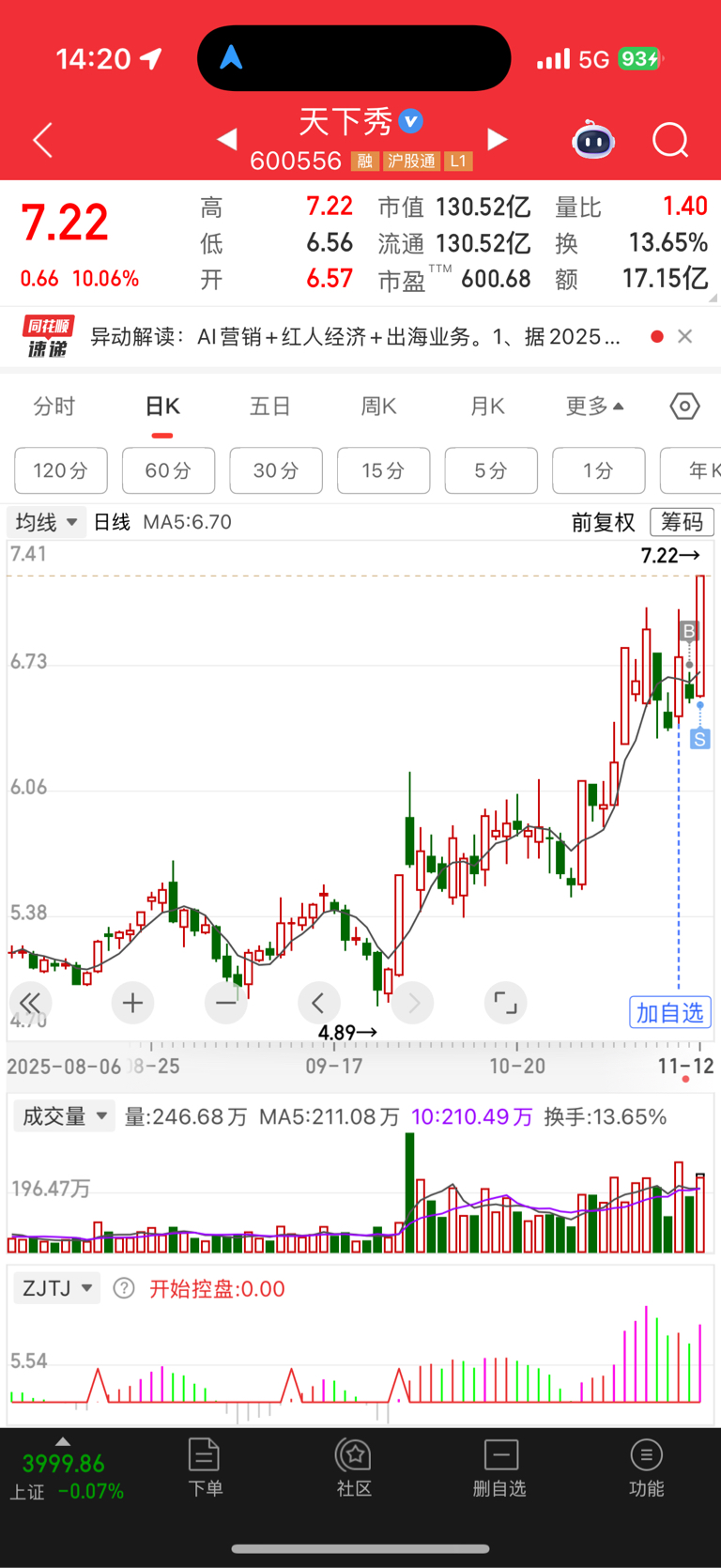
Task: Open 上证 index quote 3999.86
Action: click(64, 1464)
